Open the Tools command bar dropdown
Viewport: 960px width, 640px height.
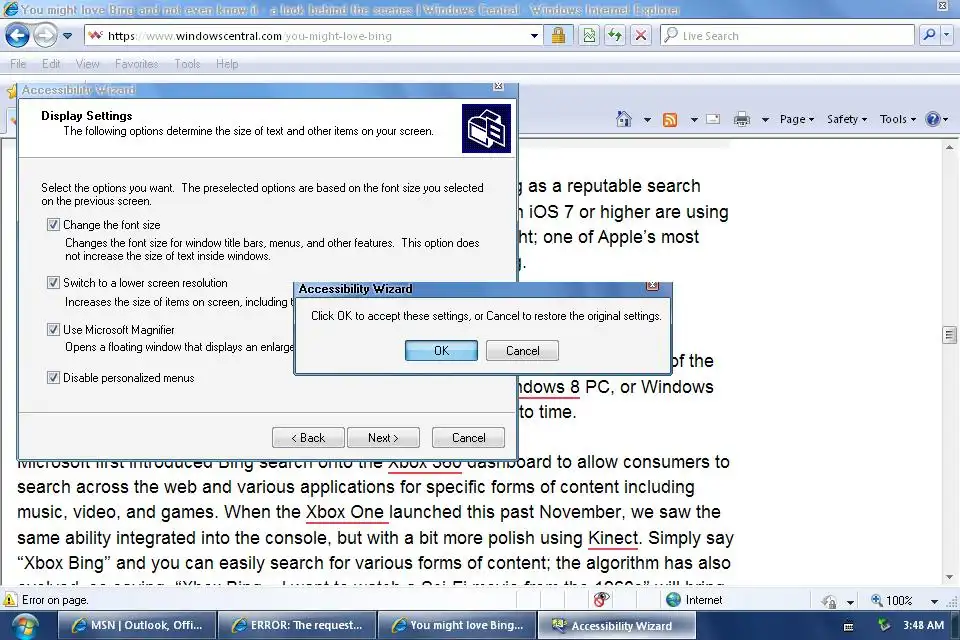point(898,119)
